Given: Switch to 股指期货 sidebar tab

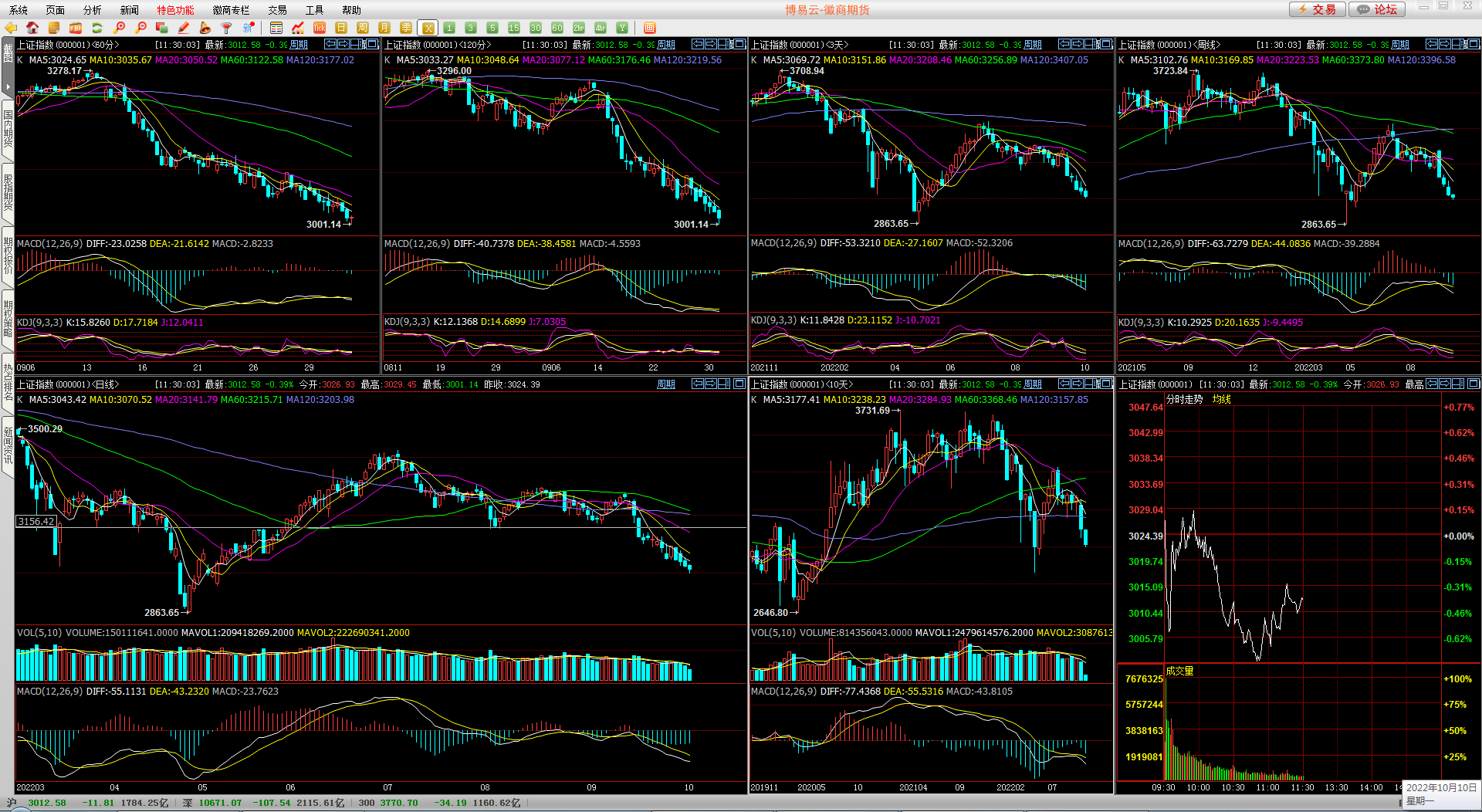Looking at the screenshot, I should (8, 193).
